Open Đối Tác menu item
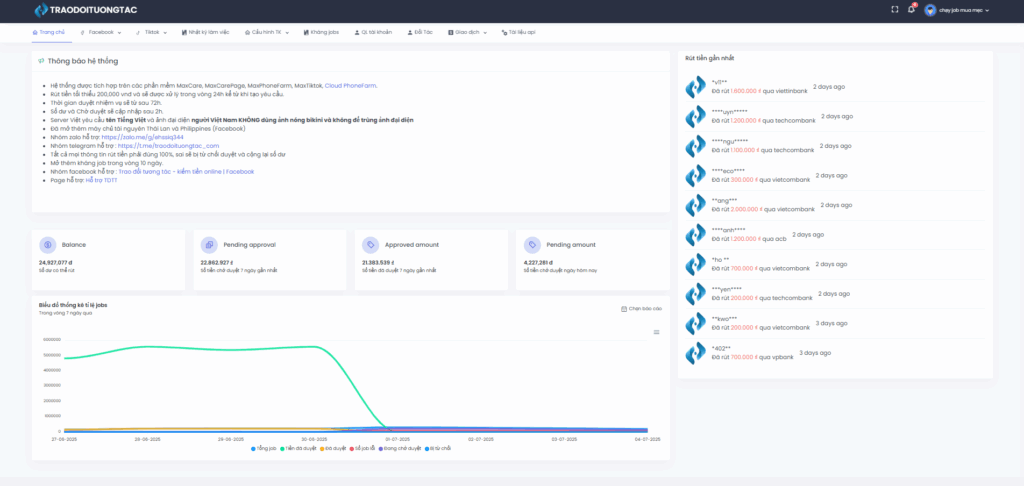Image resolution: width=1024 pixels, height=486 pixels. (x=420, y=32)
